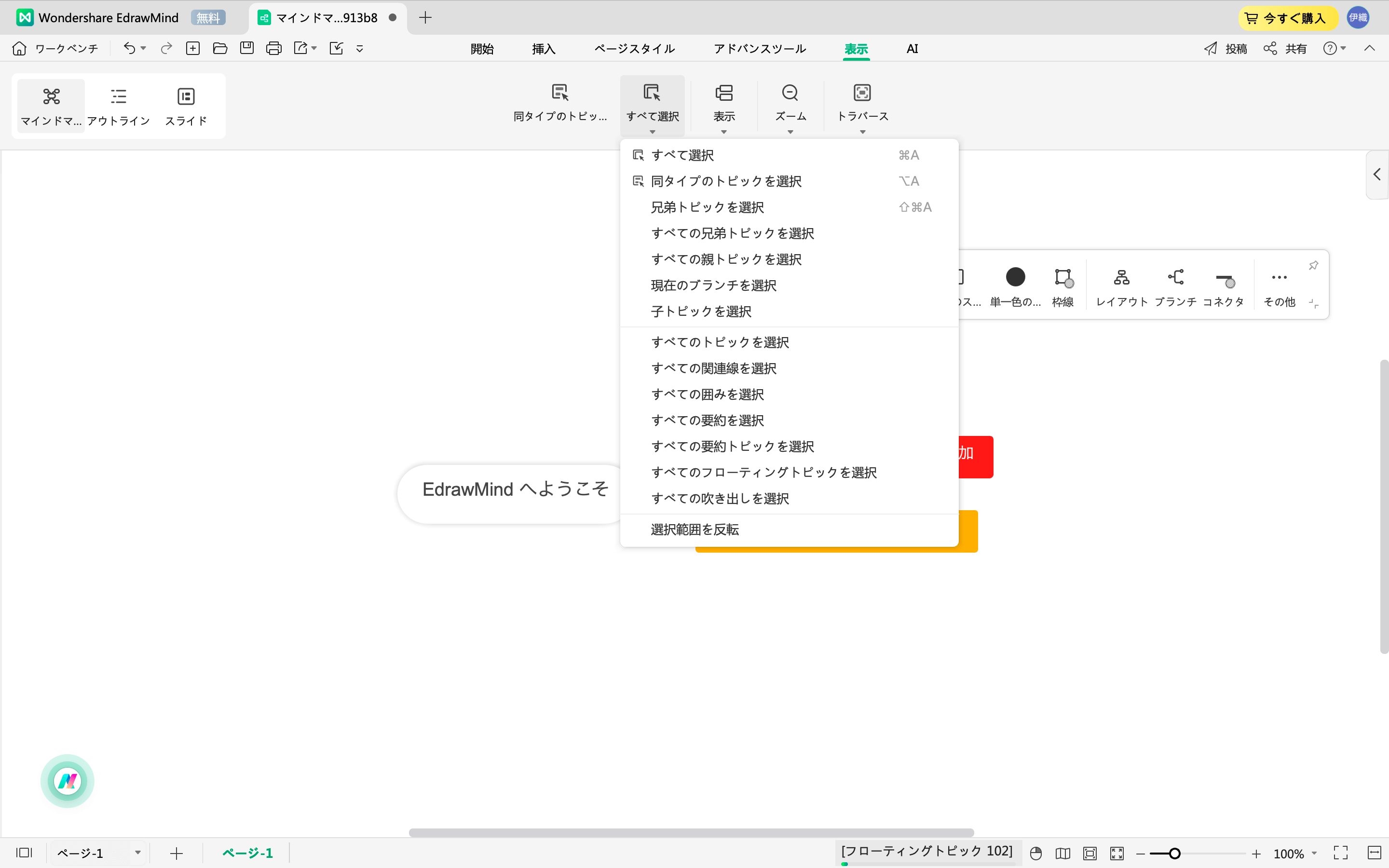1389x868 pixels.
Task: Choose すべてのフローティングトピックを選択 from the menu
Action: (764, 471)
